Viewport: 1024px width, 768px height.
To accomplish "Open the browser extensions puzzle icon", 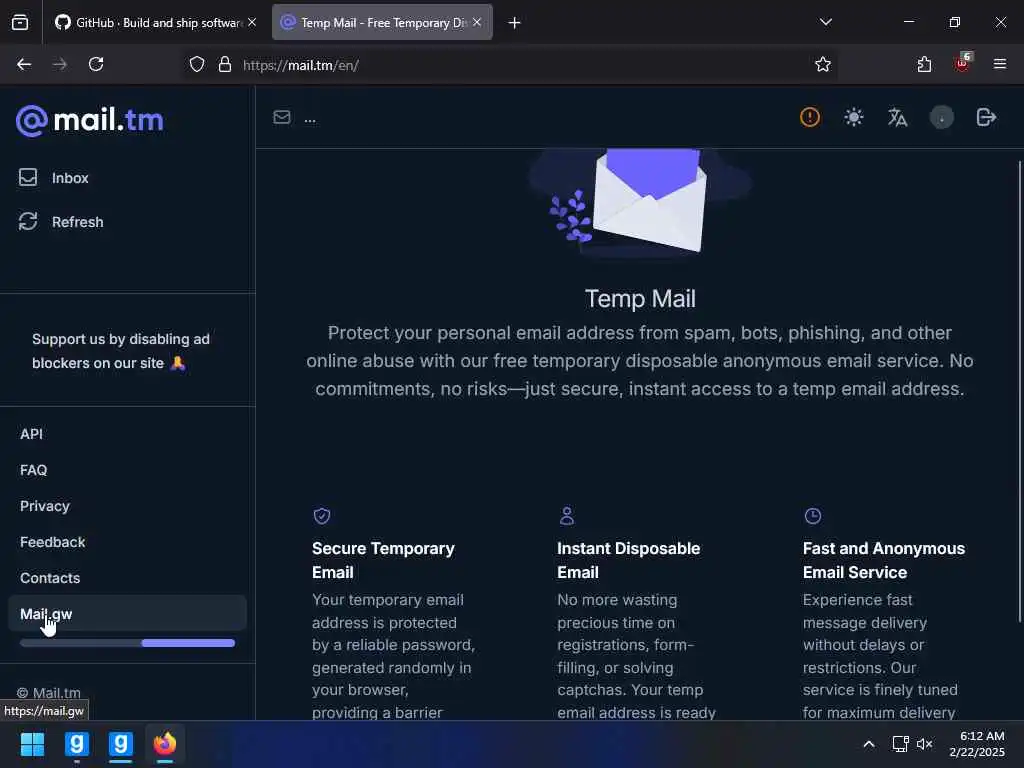I will [924, 65].
